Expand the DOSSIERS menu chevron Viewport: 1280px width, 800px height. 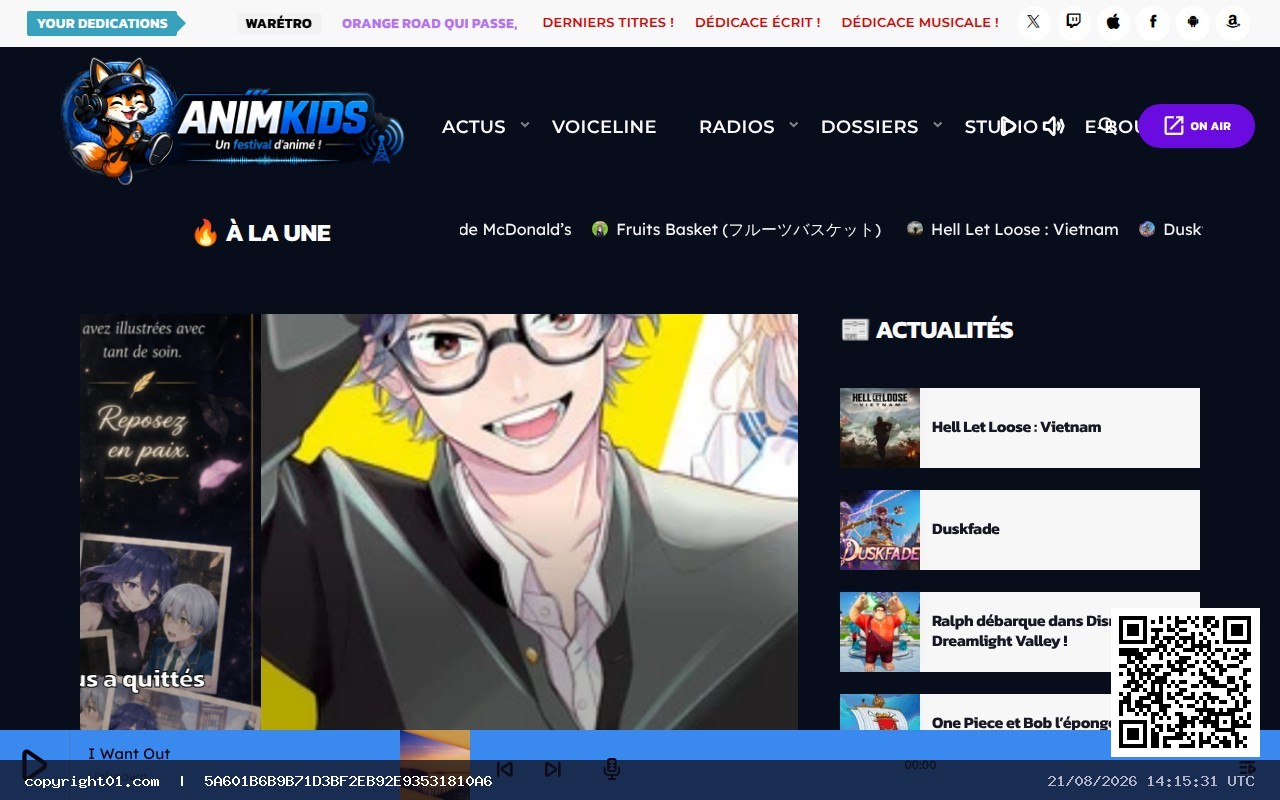(938, 125)
